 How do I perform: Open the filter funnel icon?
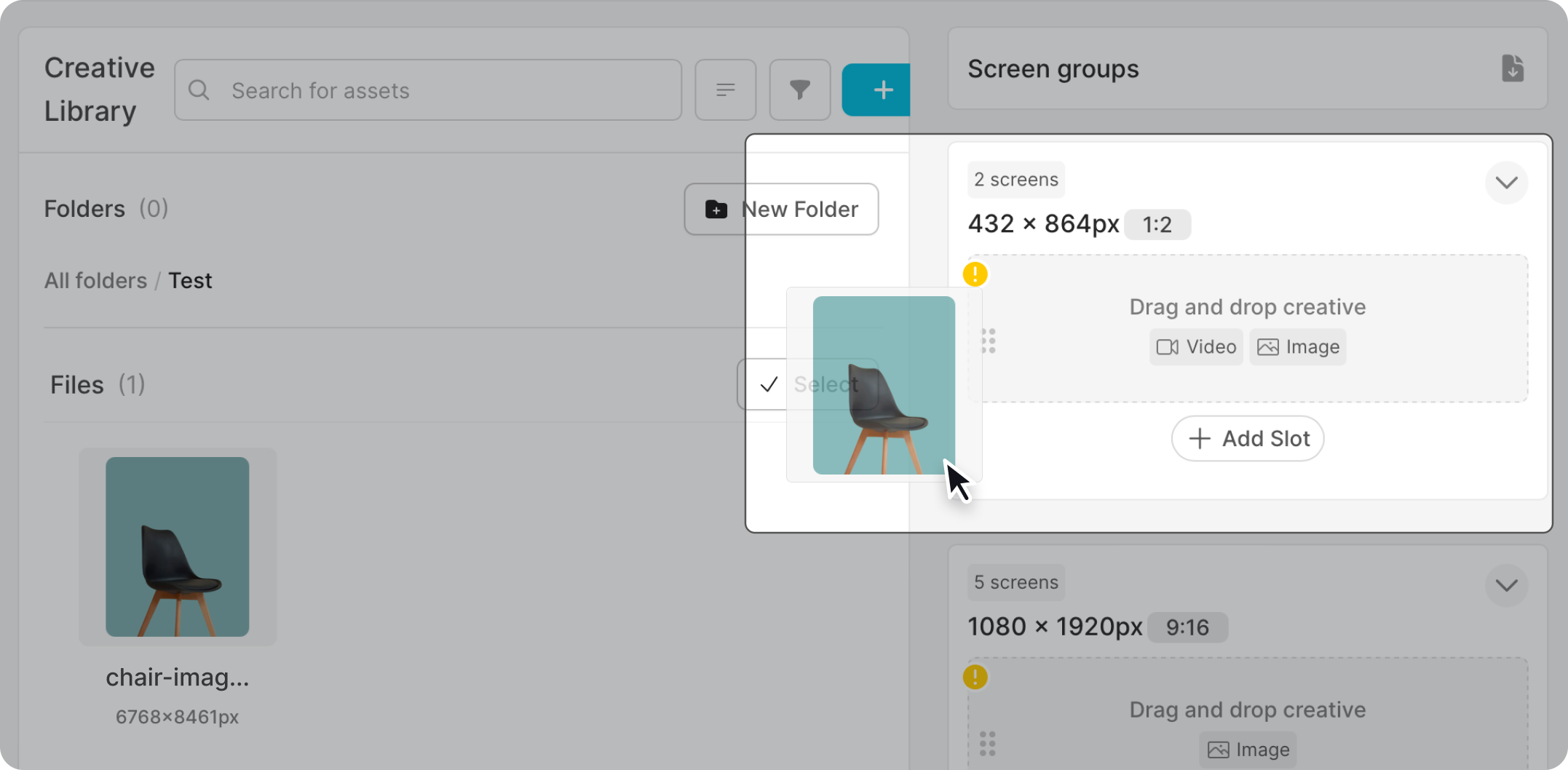click(800, 90)
